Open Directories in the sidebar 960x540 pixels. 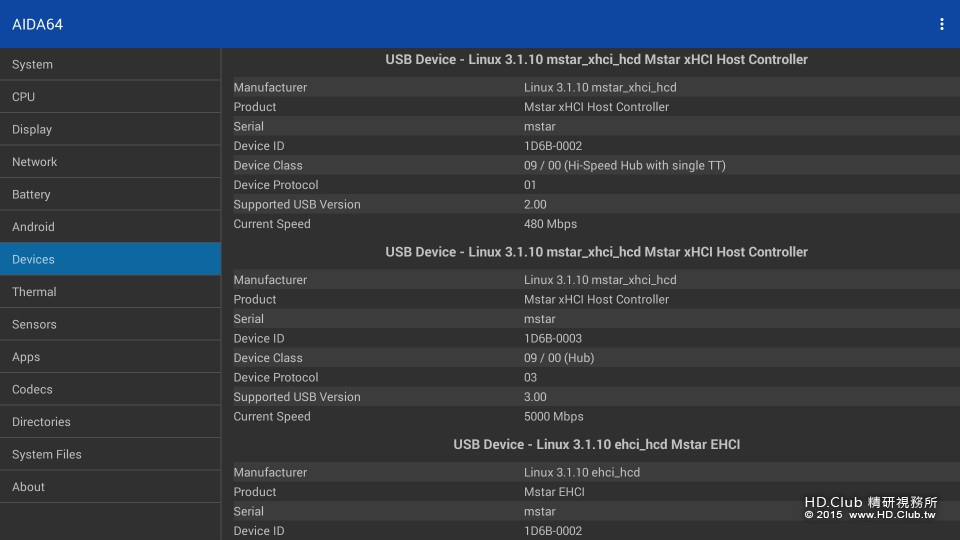pyautogui.click(x=110, y=421)
